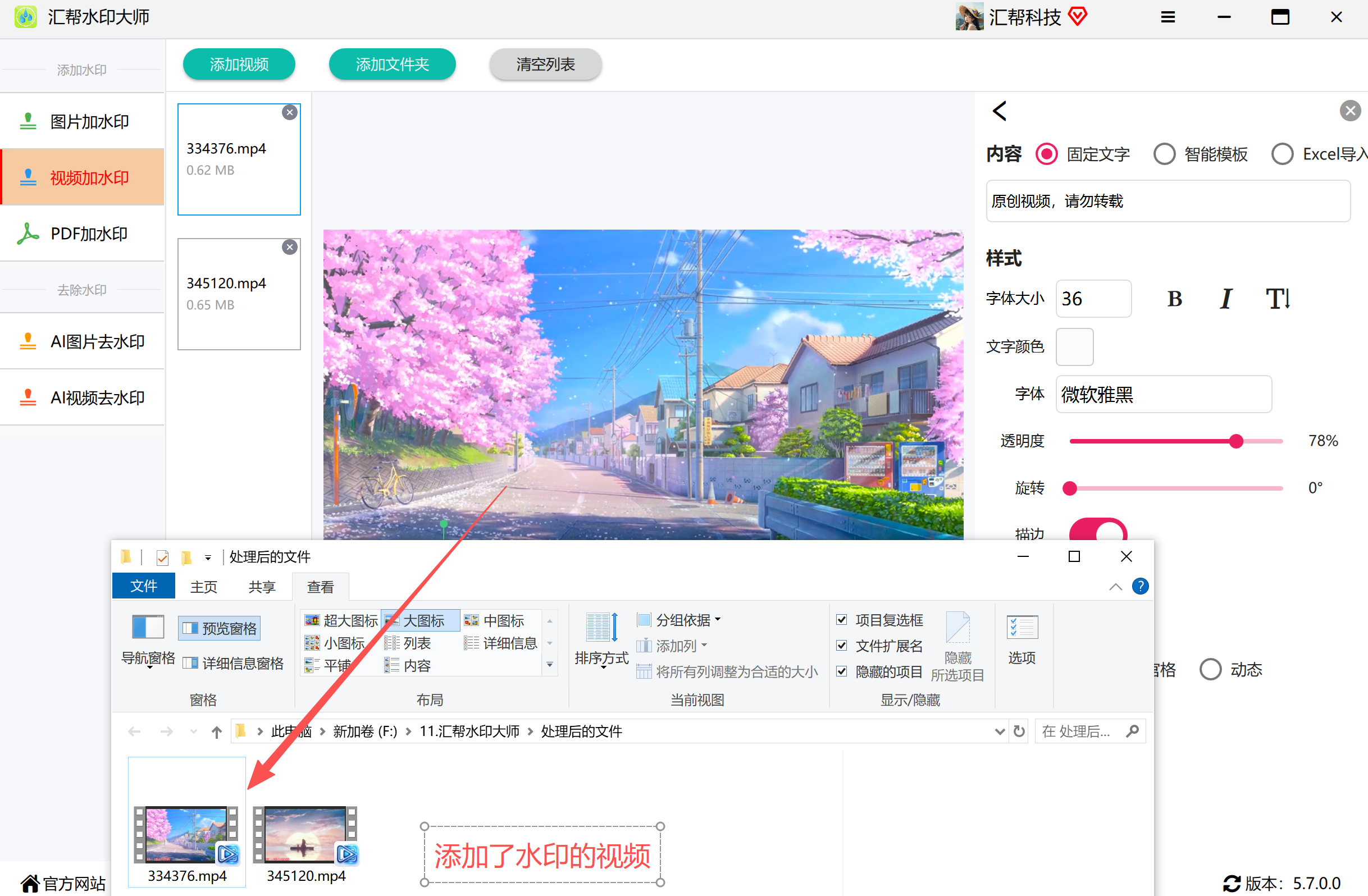Refresh the Explorer address bar
The width and height of the screenshot is (1368, 896).
[1019, 731]
